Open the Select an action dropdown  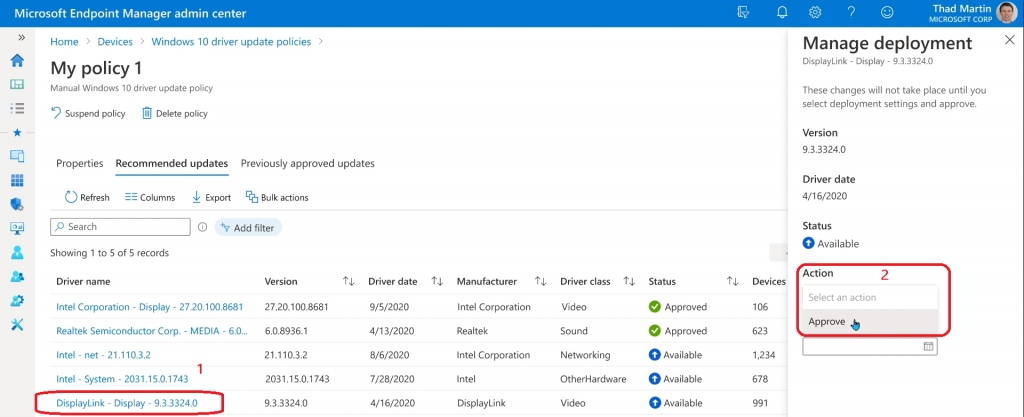(870, 297)
